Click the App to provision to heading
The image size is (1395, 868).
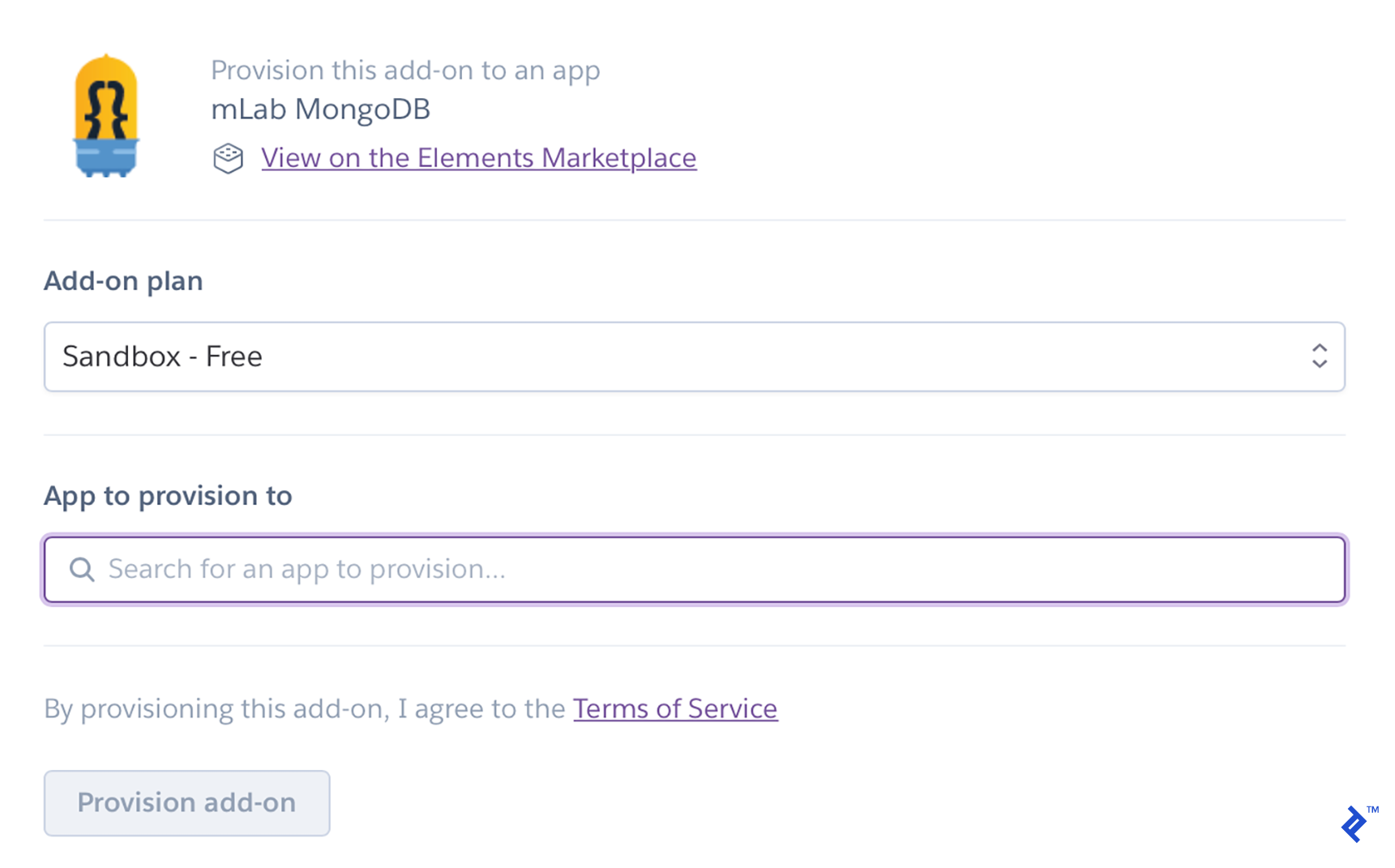click(167, 495)
